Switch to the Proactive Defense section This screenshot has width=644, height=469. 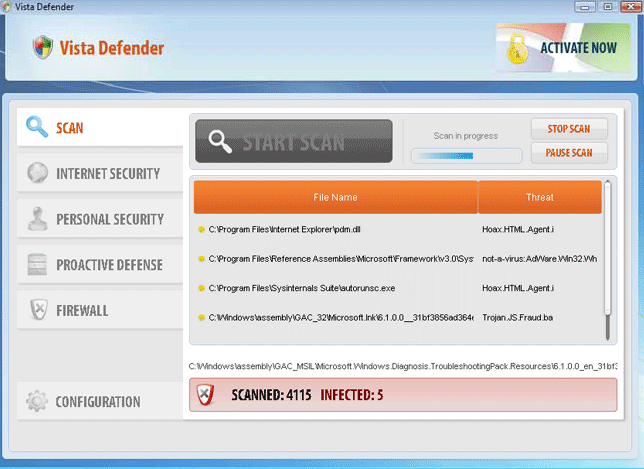109,265
